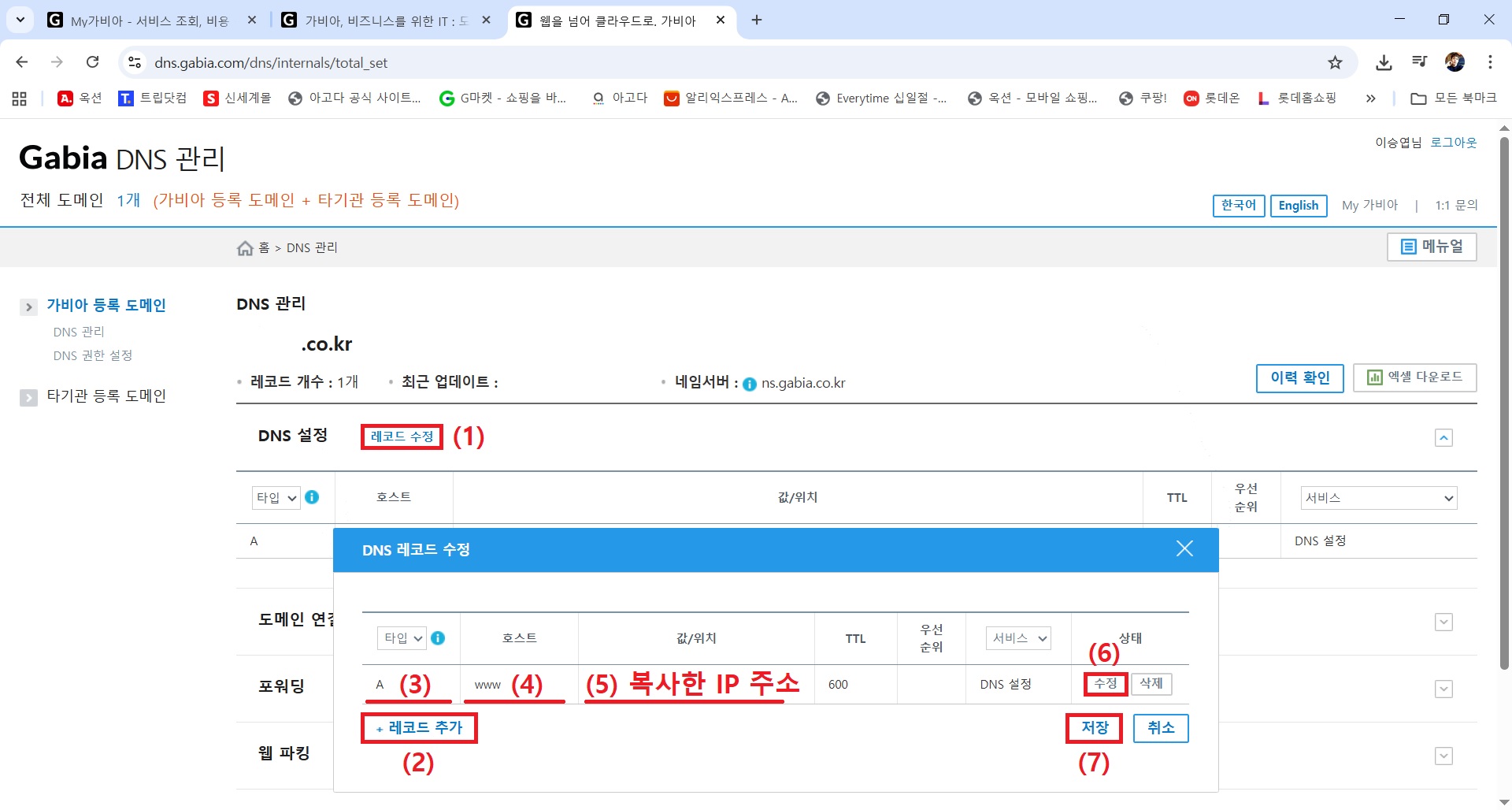Expand the 도메인 연결 section
1512x810 pixels.
tap(1443, 622)
